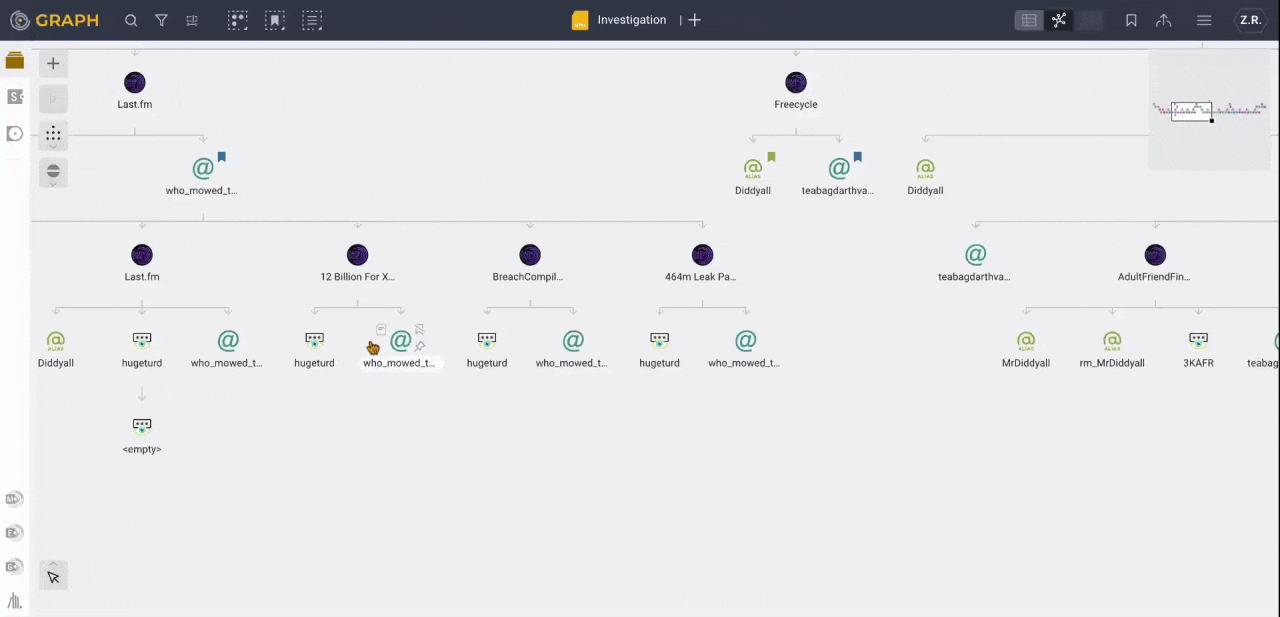Select the 464m Leak Pa... node
The height and width of the screenshot is (617, 1280).
tap(703, 255)
